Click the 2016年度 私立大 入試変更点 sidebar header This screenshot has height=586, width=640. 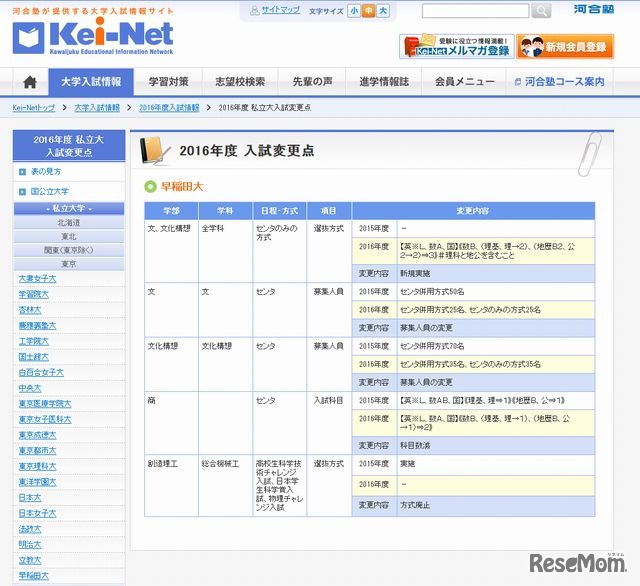[69, 146]
